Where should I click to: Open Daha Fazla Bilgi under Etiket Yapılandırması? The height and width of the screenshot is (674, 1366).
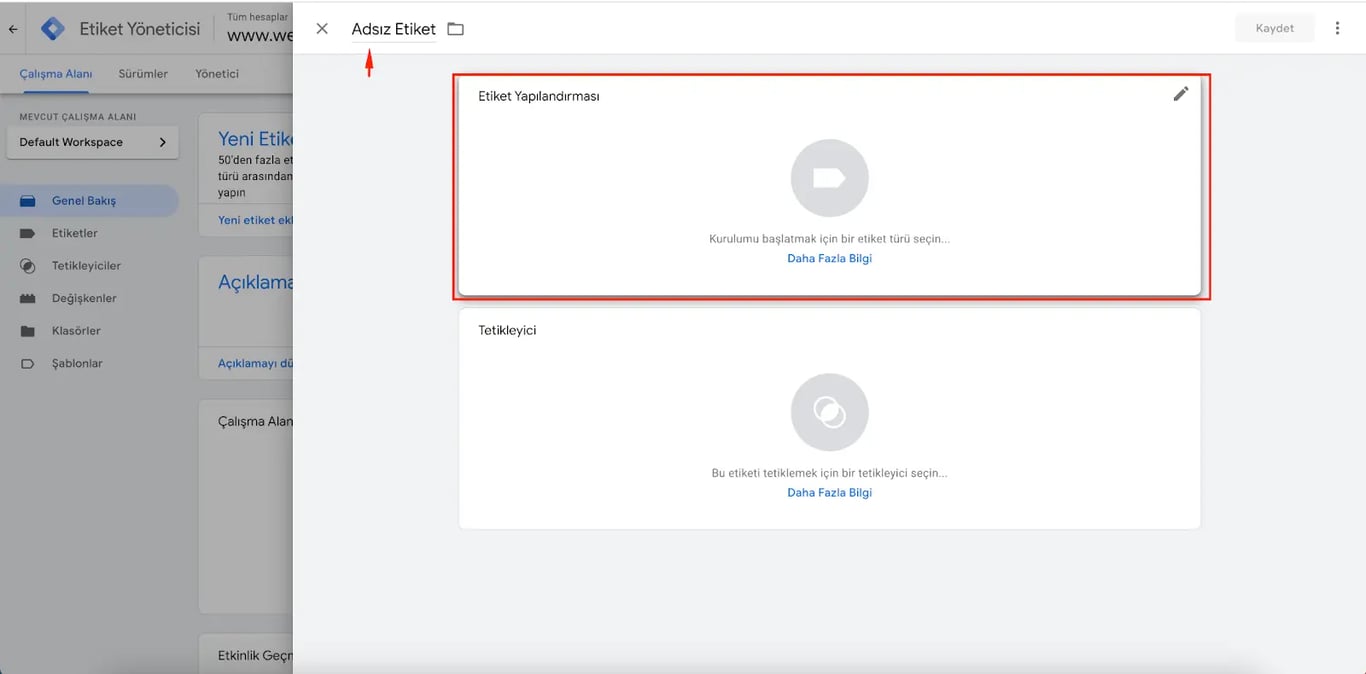coord(829,257)
